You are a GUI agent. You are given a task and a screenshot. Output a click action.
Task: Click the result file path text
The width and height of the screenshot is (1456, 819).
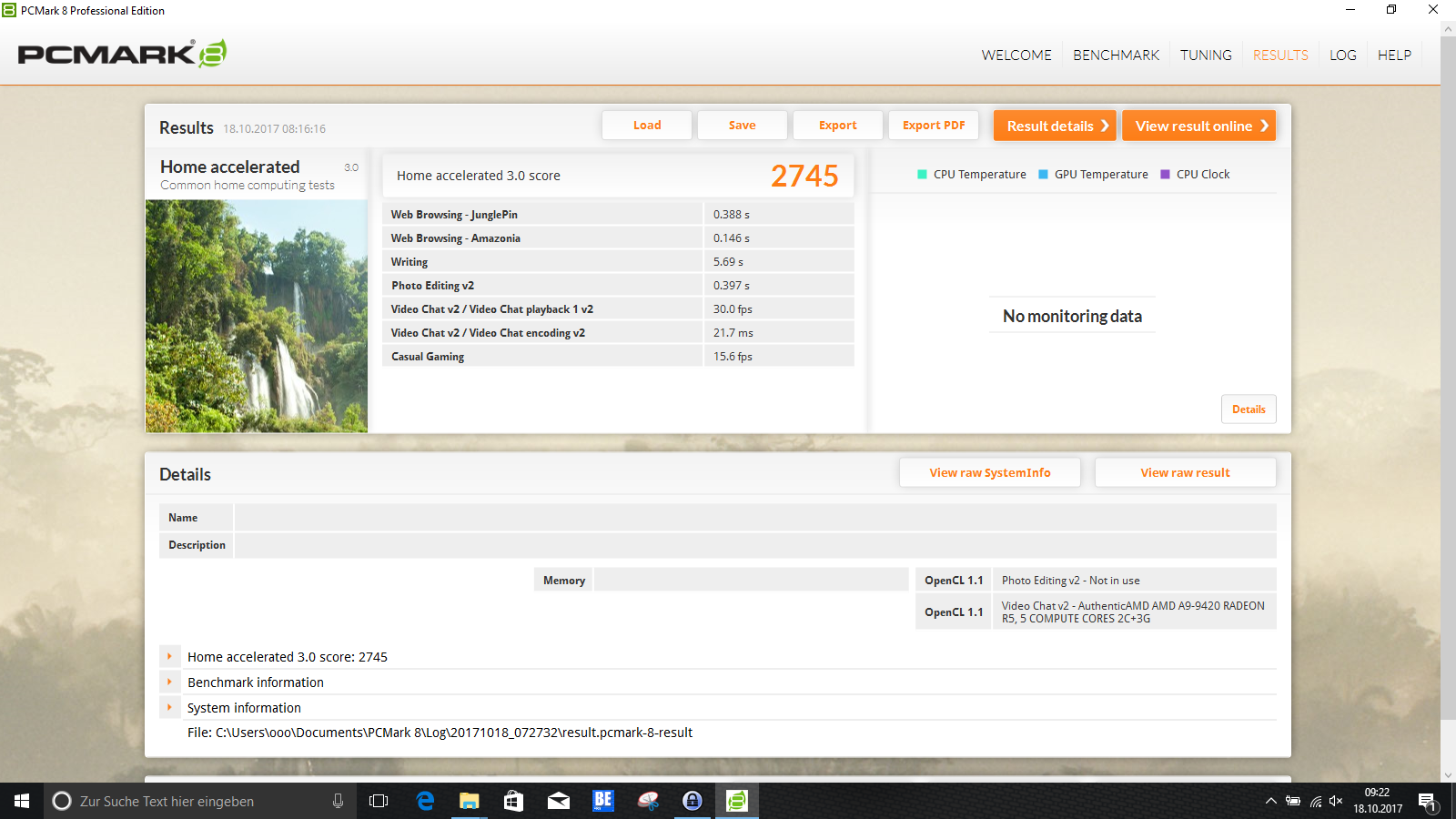[x=440, y=733]
